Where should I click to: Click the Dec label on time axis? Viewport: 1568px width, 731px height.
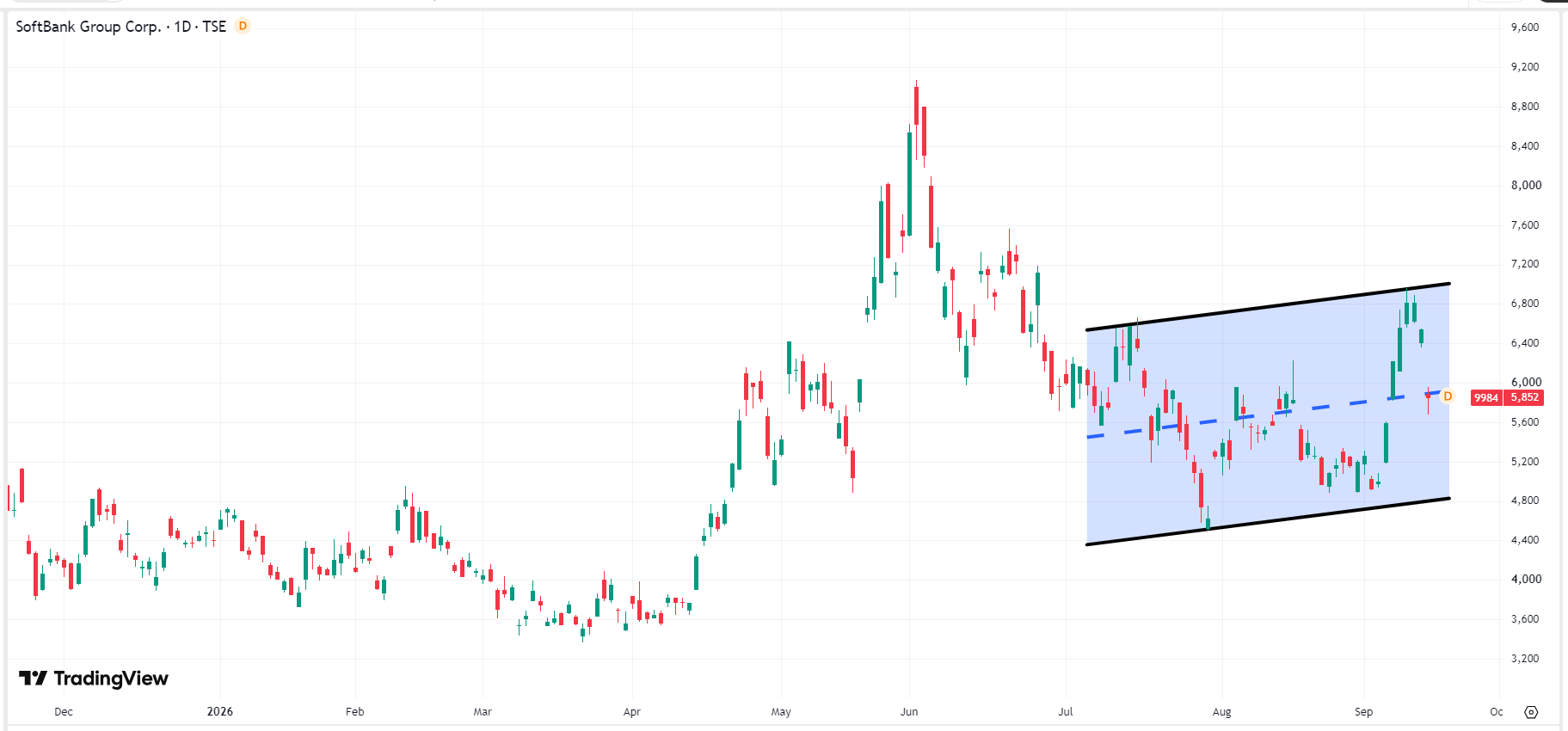64,712
